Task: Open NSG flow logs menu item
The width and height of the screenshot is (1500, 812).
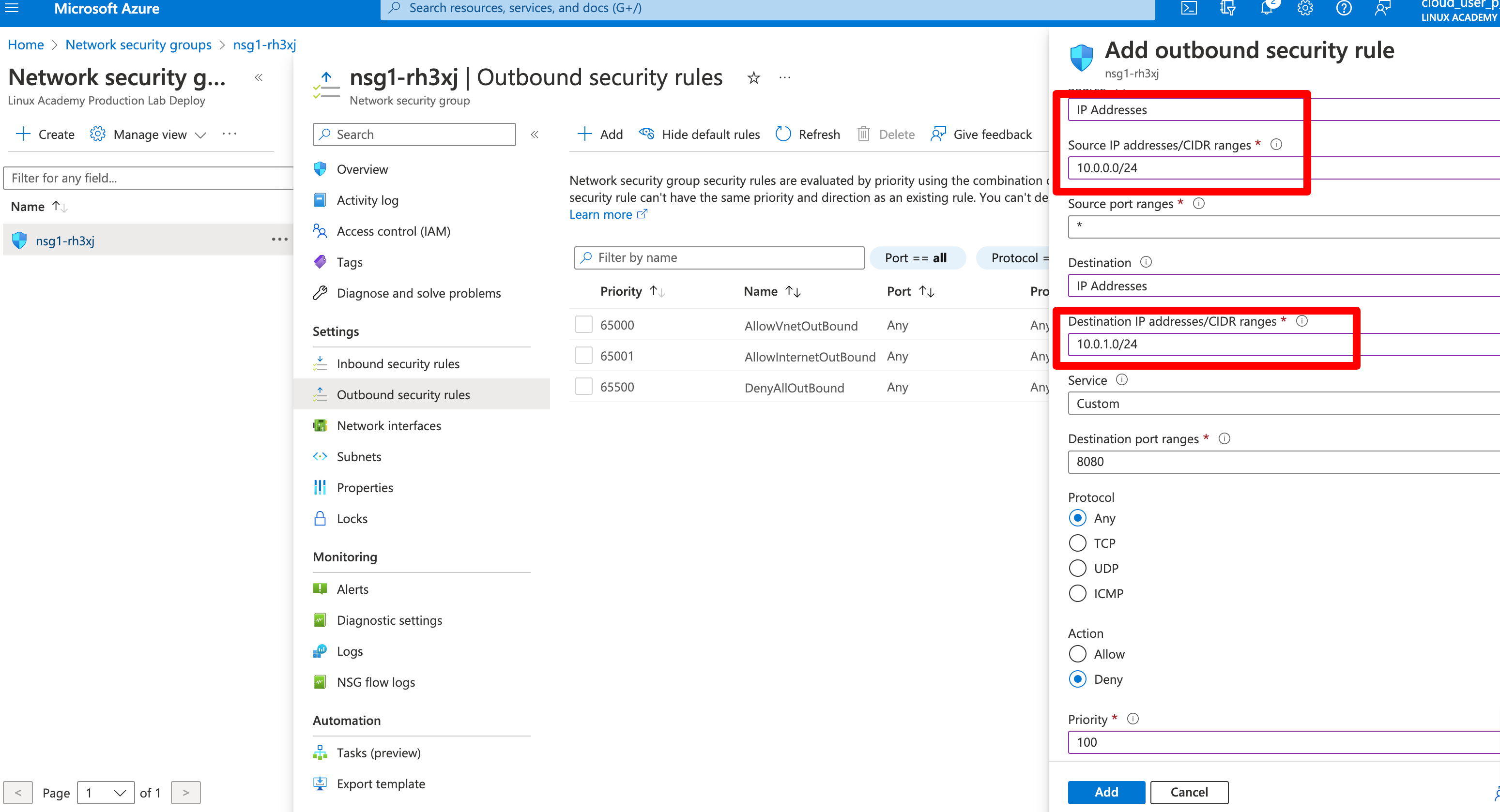Action: pyautogui.click(x=376, y=682)
